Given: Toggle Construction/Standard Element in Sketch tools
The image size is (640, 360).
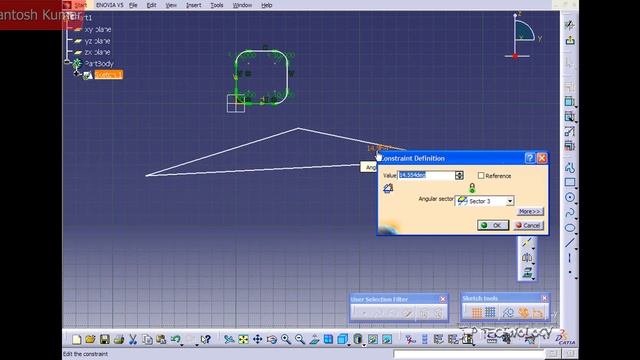Looking at the screenshot, I should click(508, 313).
